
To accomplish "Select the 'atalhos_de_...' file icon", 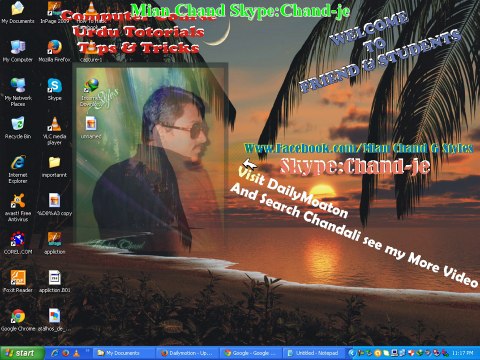I will point(54,320).
